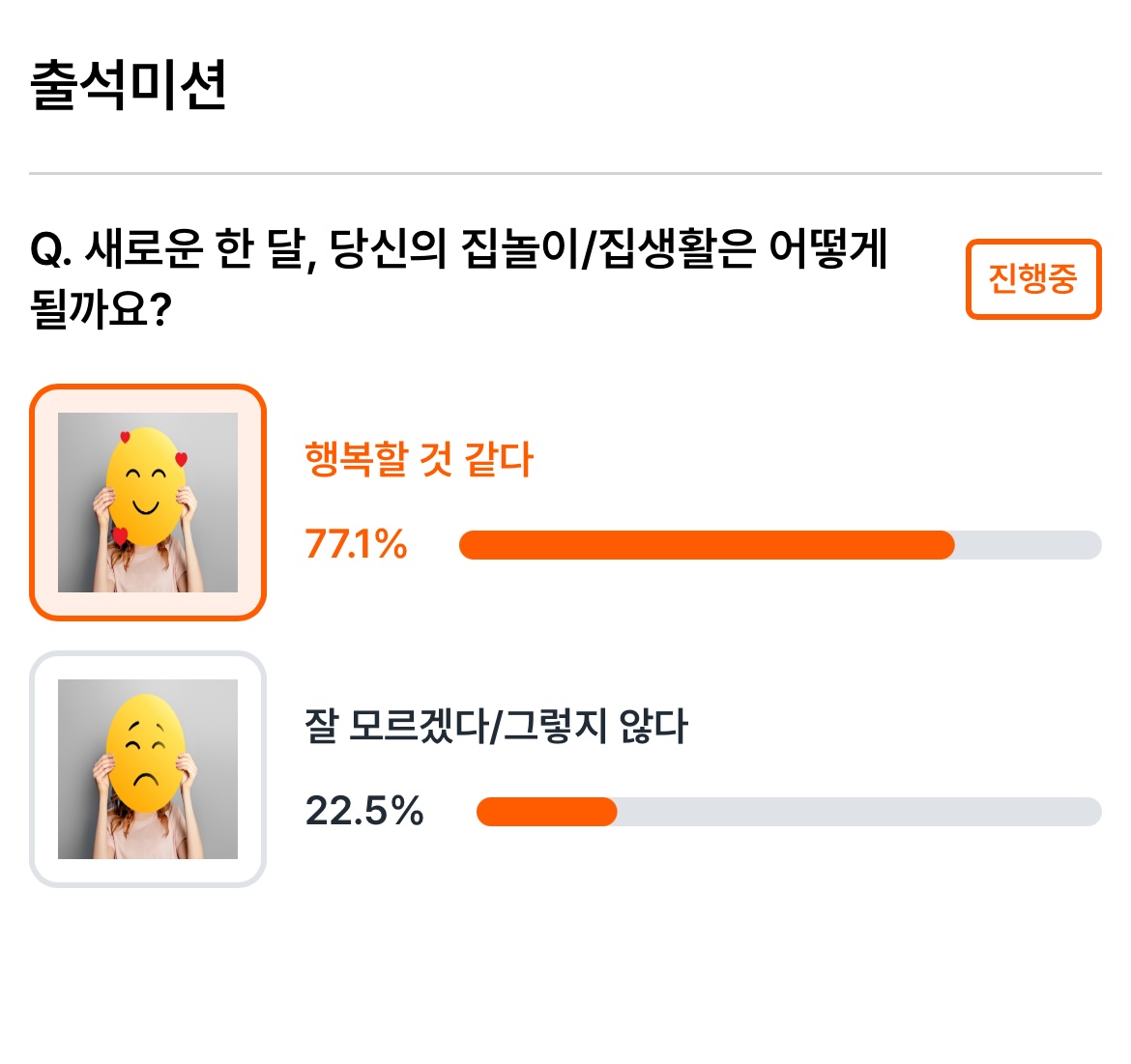
Task: Click the 77.1% result percentage
Action: [x=357, y=544]
